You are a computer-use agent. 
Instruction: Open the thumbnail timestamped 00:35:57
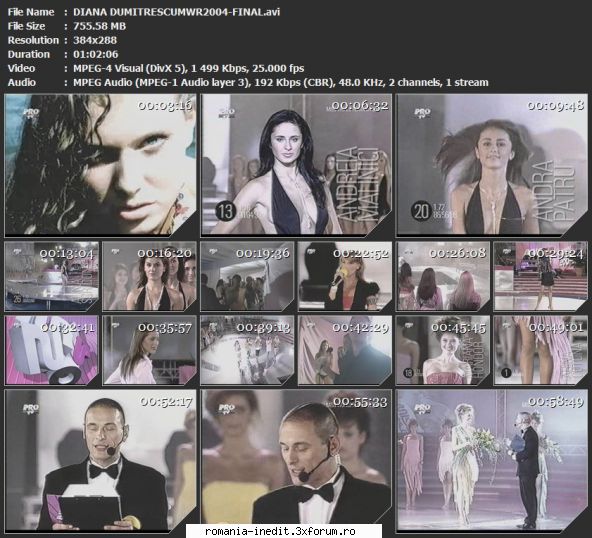click(150, 350)
